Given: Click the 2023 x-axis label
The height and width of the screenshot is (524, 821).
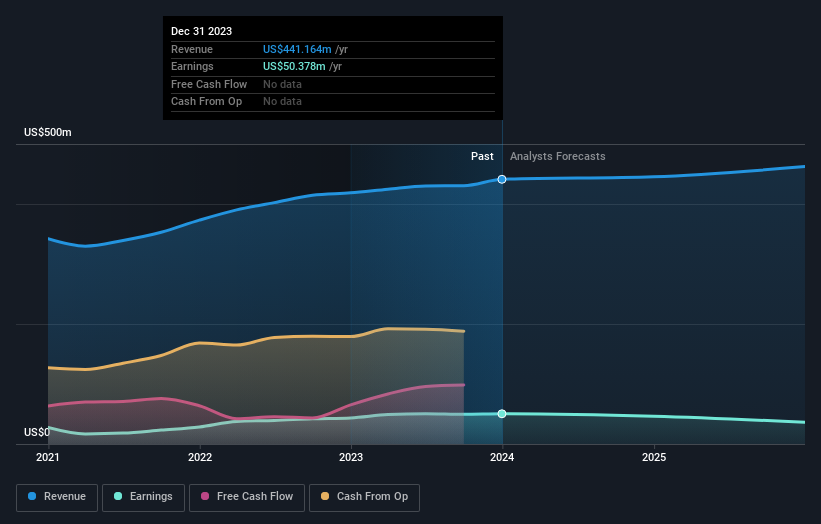Looking at the screenshot, I should (351, 458).
